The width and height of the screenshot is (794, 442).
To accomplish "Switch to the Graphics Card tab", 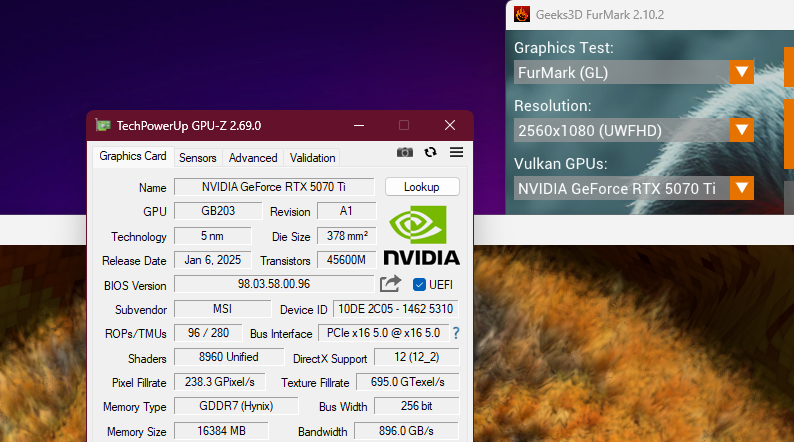I will pos(133,156).
